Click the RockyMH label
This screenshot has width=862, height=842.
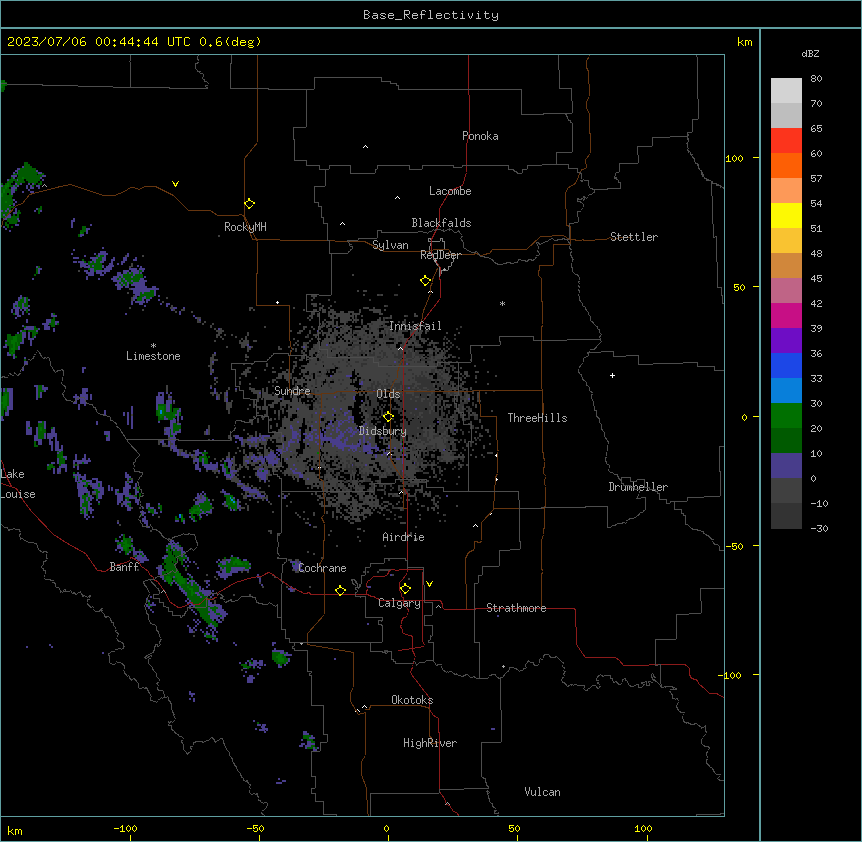tap(245, 227)
